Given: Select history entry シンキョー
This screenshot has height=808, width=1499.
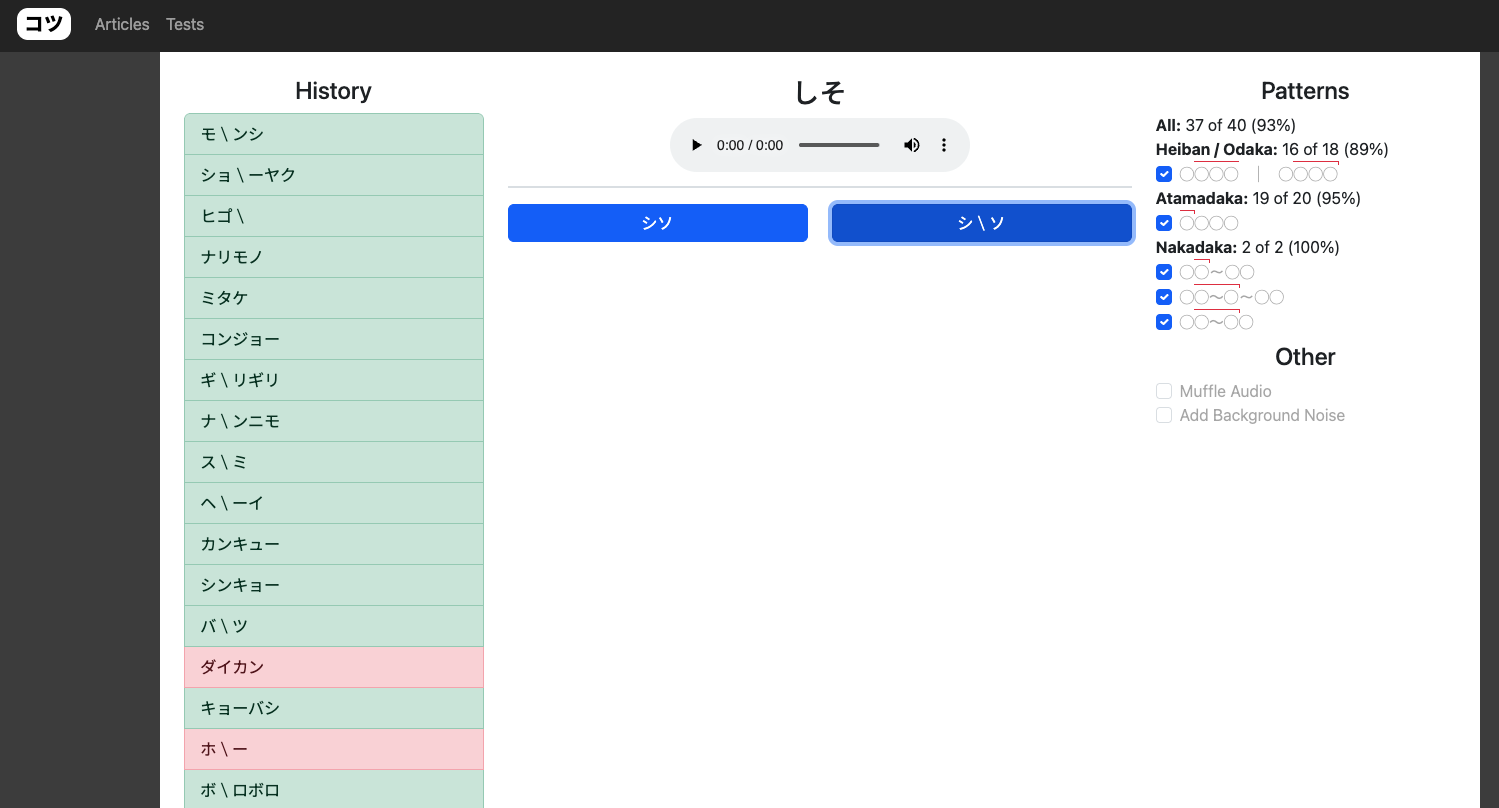Looking at the screenshot, I should [334, 585].
